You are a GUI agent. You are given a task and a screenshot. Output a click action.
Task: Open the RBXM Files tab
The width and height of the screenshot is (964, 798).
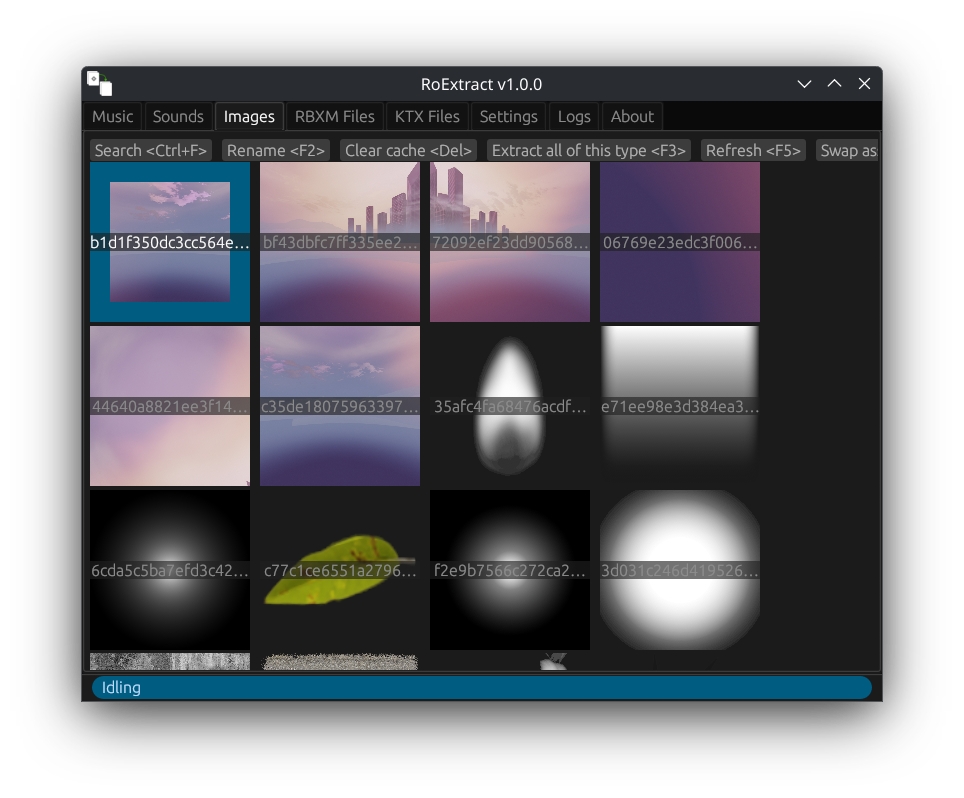point(334,116)
